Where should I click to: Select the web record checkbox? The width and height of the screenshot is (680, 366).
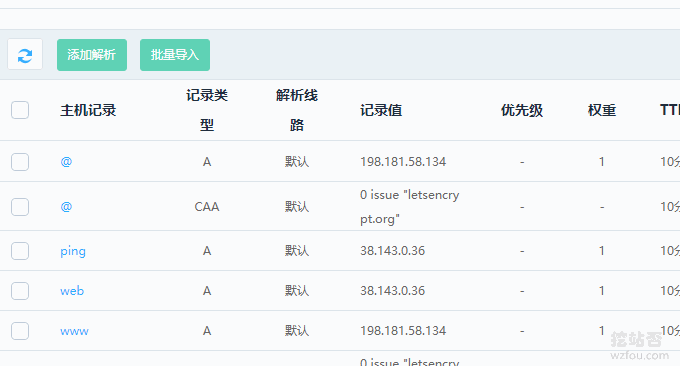click(x=20, y=291)
